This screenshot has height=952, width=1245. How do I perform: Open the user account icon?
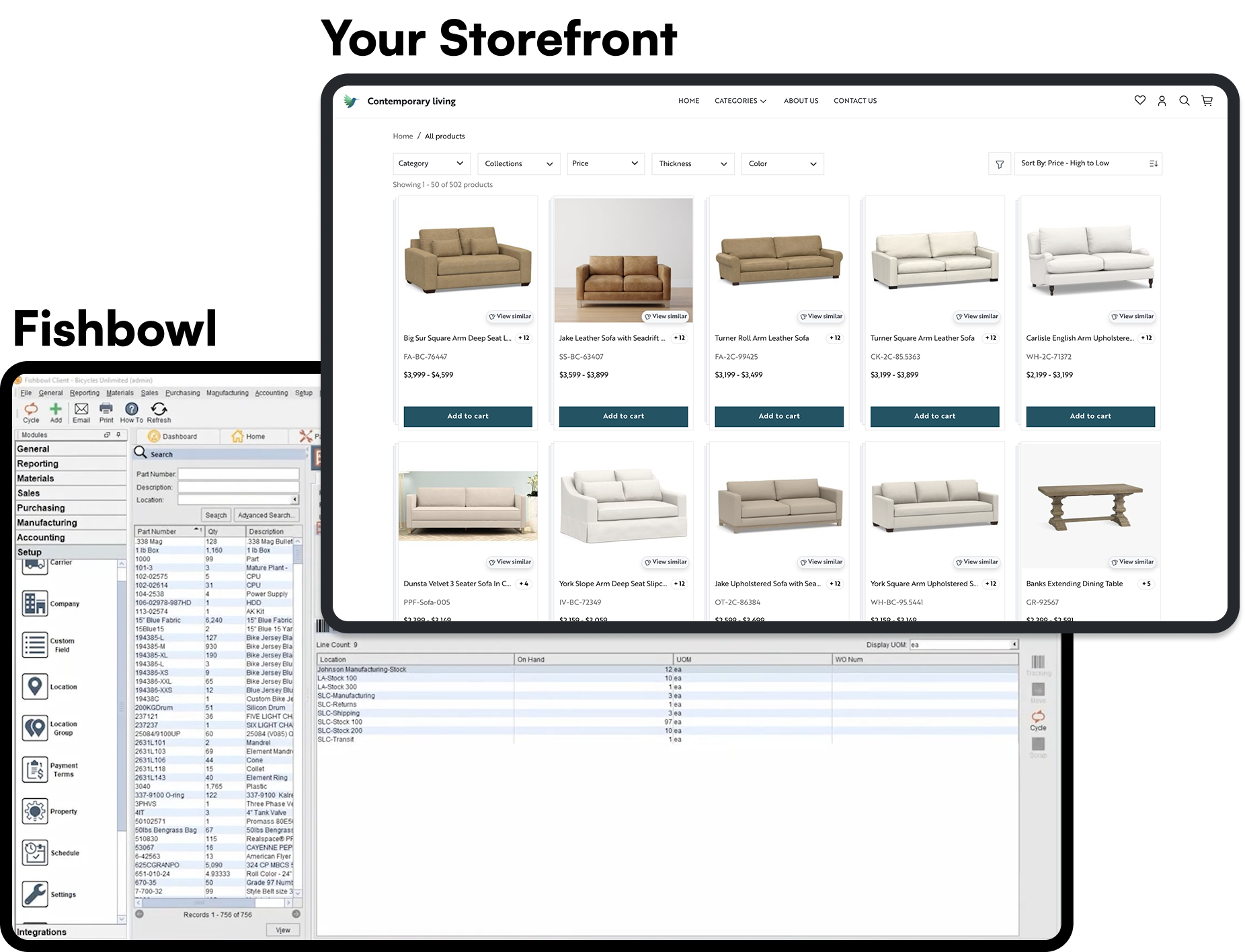(1162, 101)
